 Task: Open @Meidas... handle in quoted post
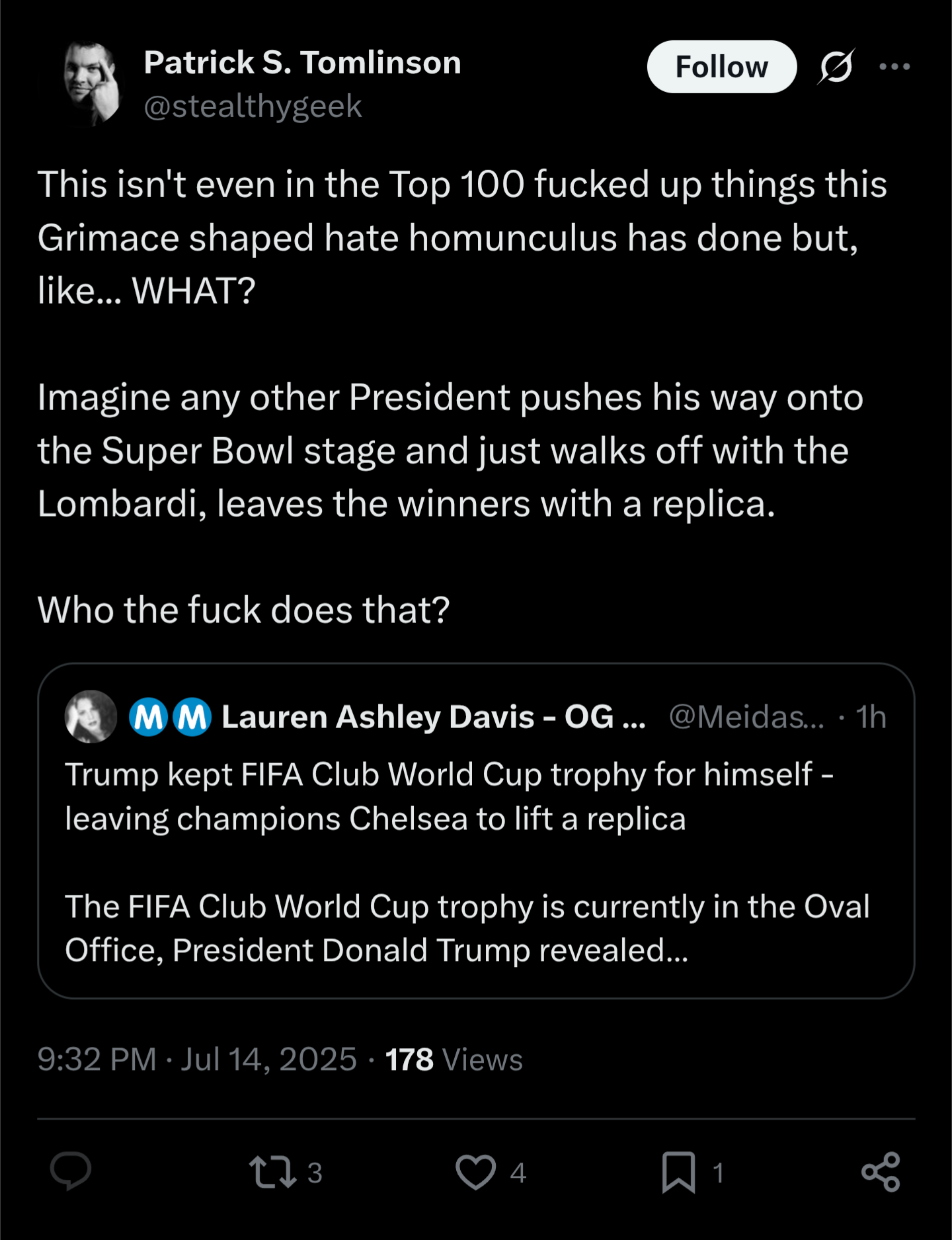[746, 717]
